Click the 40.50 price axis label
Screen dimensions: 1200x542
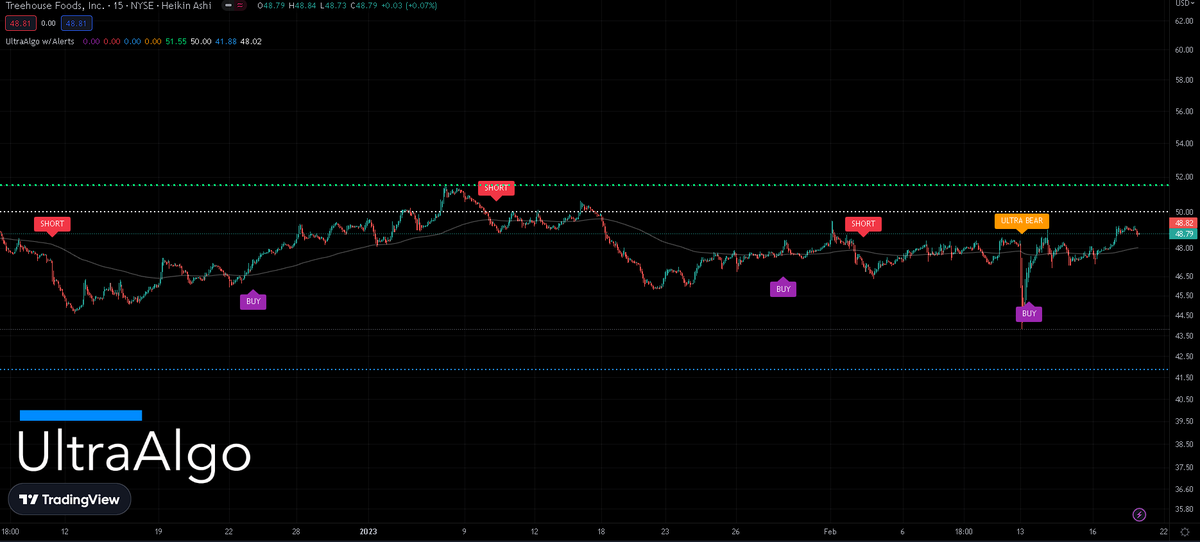(x=1186, y=399)
